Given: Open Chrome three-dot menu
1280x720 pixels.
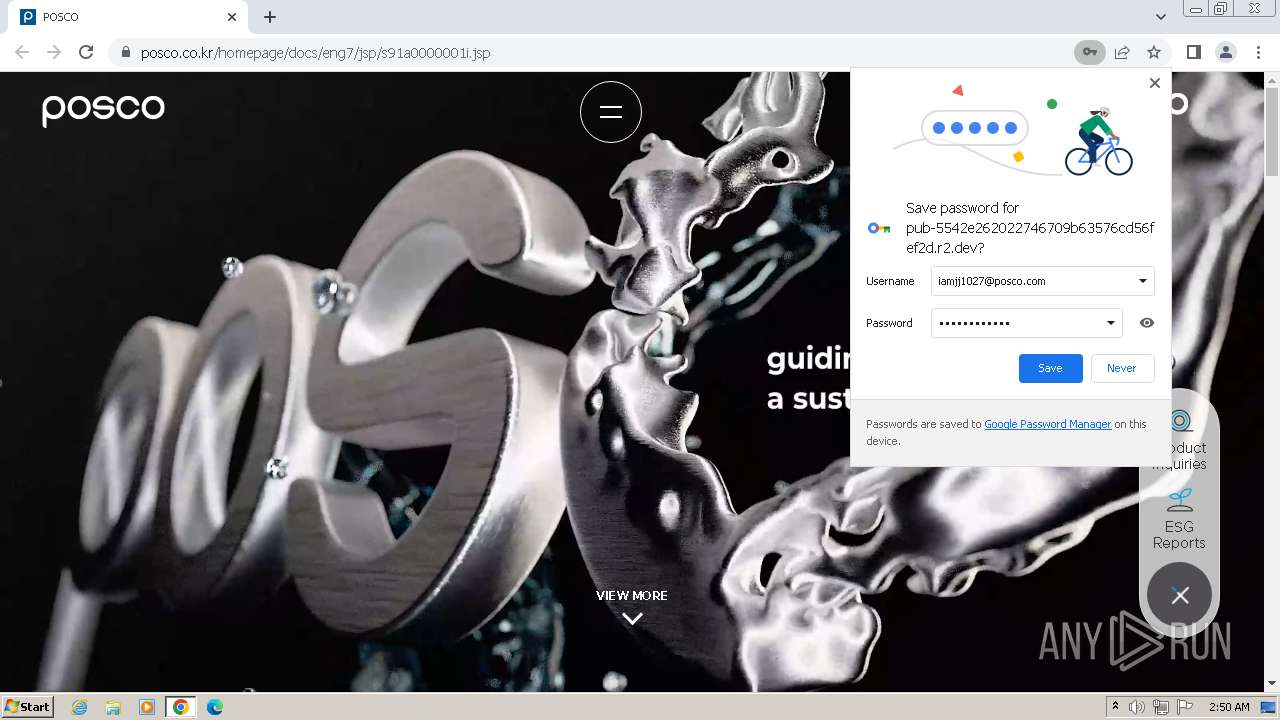Looking at the screenshot, I should point(1257,52).
